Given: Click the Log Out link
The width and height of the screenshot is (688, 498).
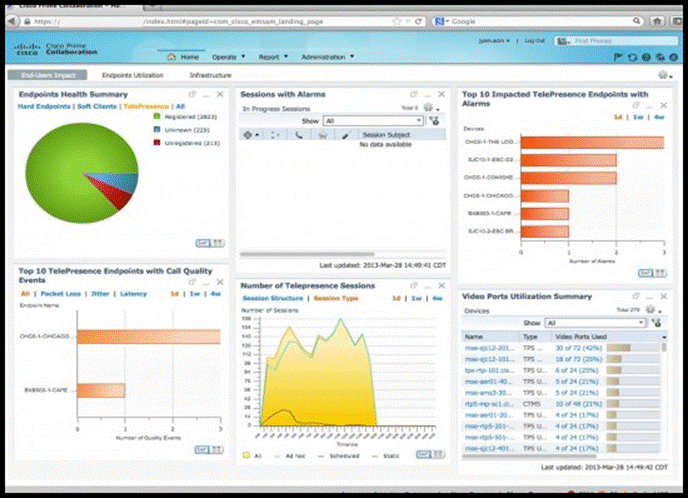Looking at the screenshot, I should pyautogui.click(x=534, y=41).
